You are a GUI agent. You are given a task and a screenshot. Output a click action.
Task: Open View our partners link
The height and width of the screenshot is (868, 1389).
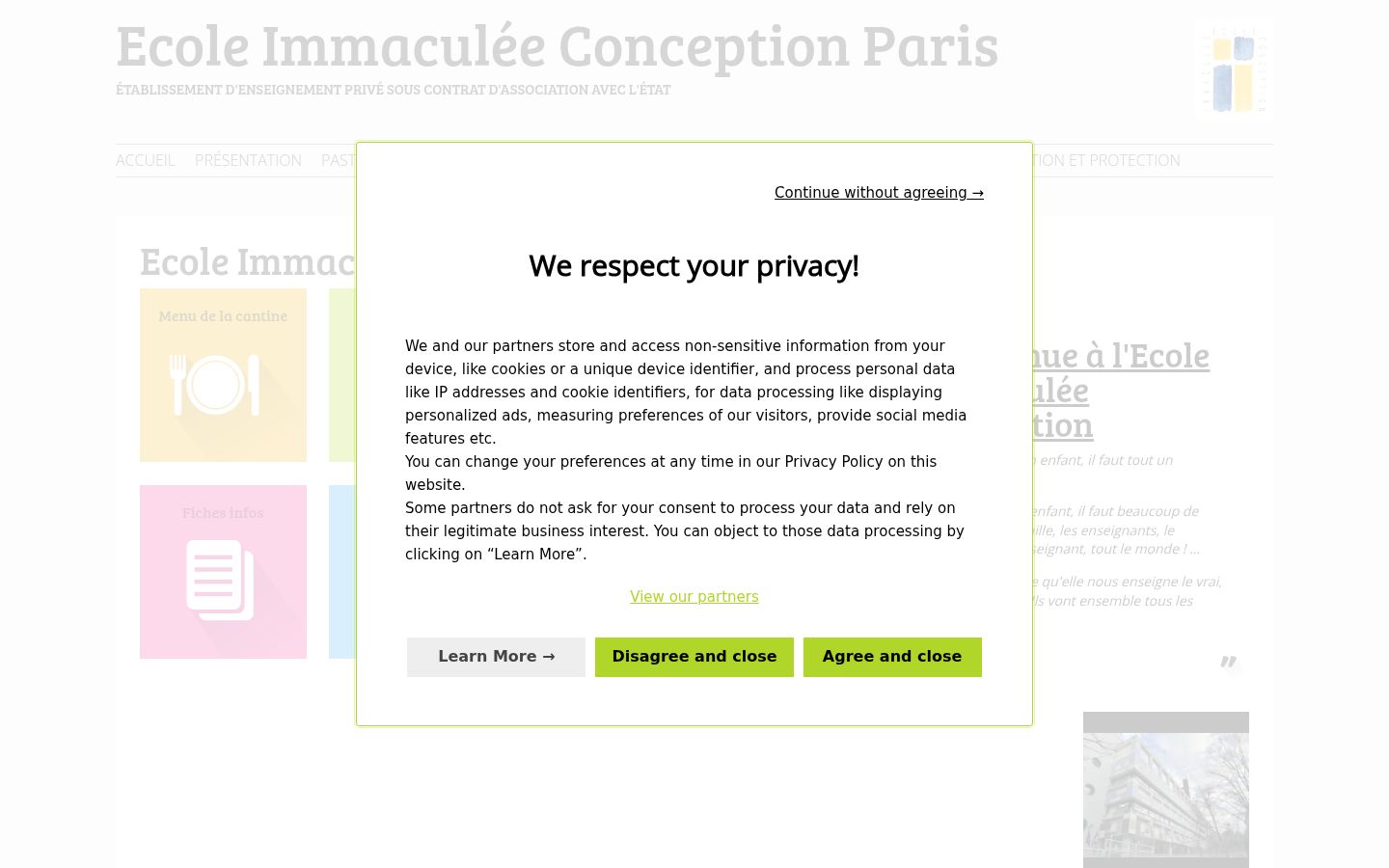[x=694, y=597]
